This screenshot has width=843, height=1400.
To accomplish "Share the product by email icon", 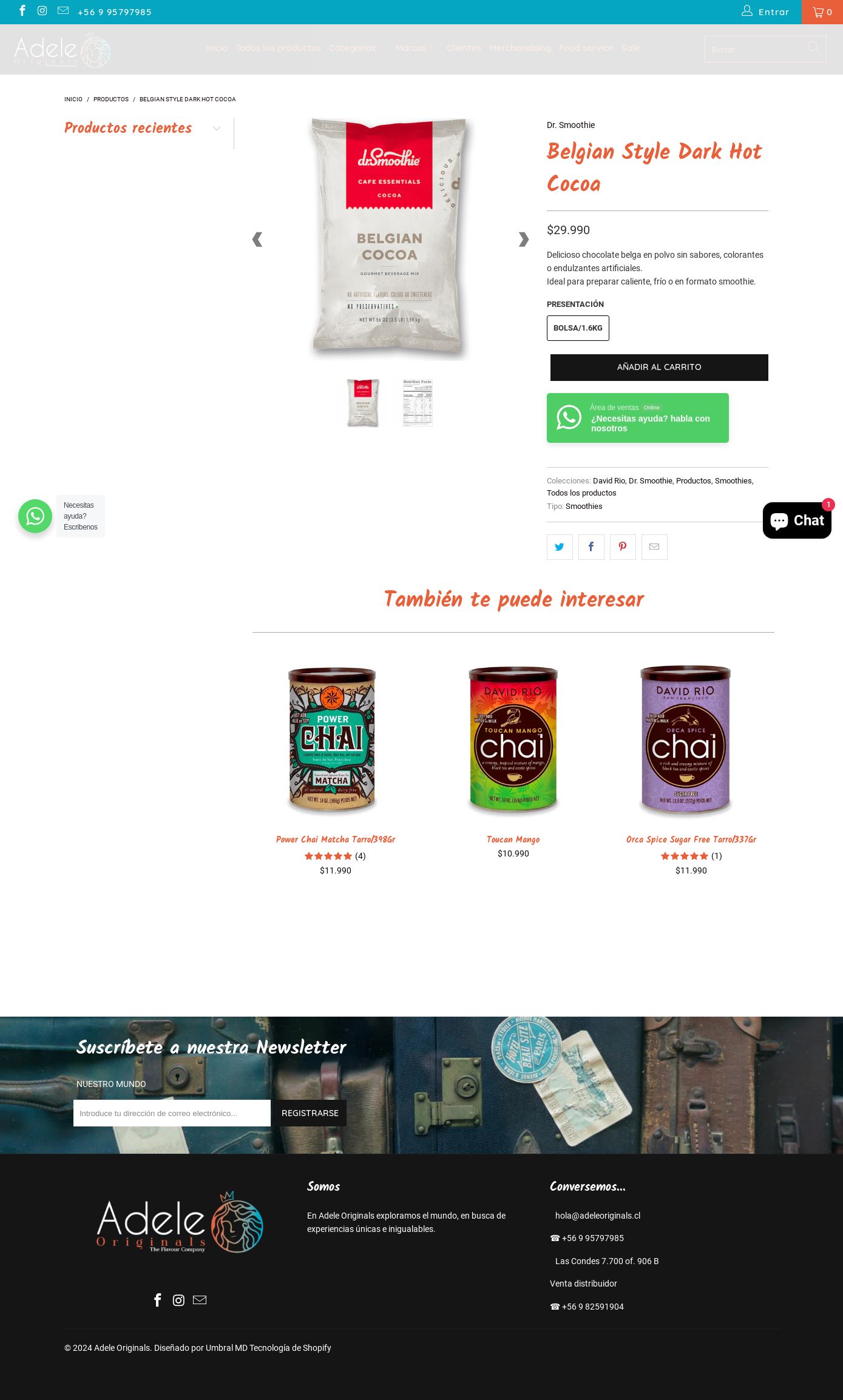I will click(654, 547).
